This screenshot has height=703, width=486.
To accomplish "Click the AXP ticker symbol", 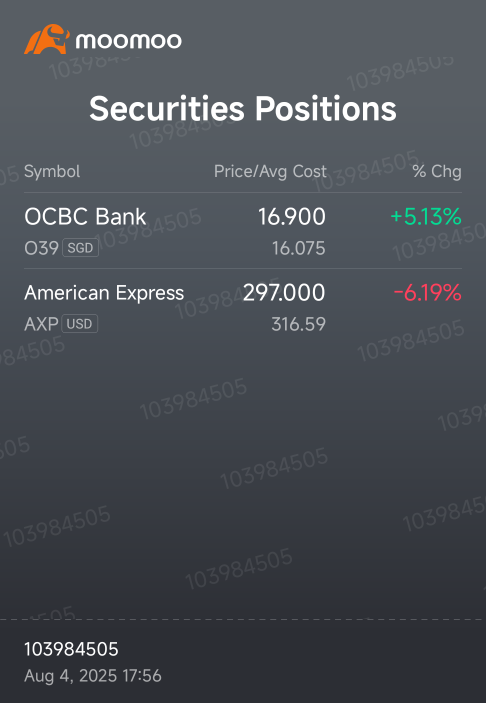I will coord(41,324).
